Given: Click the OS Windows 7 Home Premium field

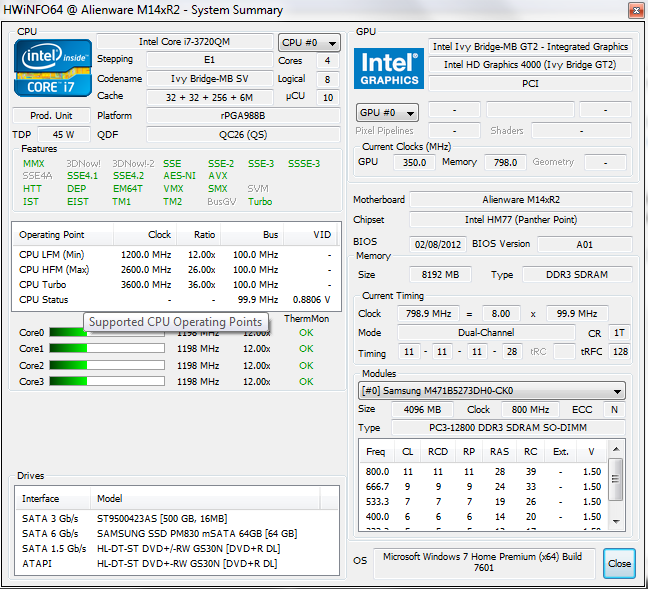Looking at the screenshot, I should pyautogui.click(x=484, y=563).
